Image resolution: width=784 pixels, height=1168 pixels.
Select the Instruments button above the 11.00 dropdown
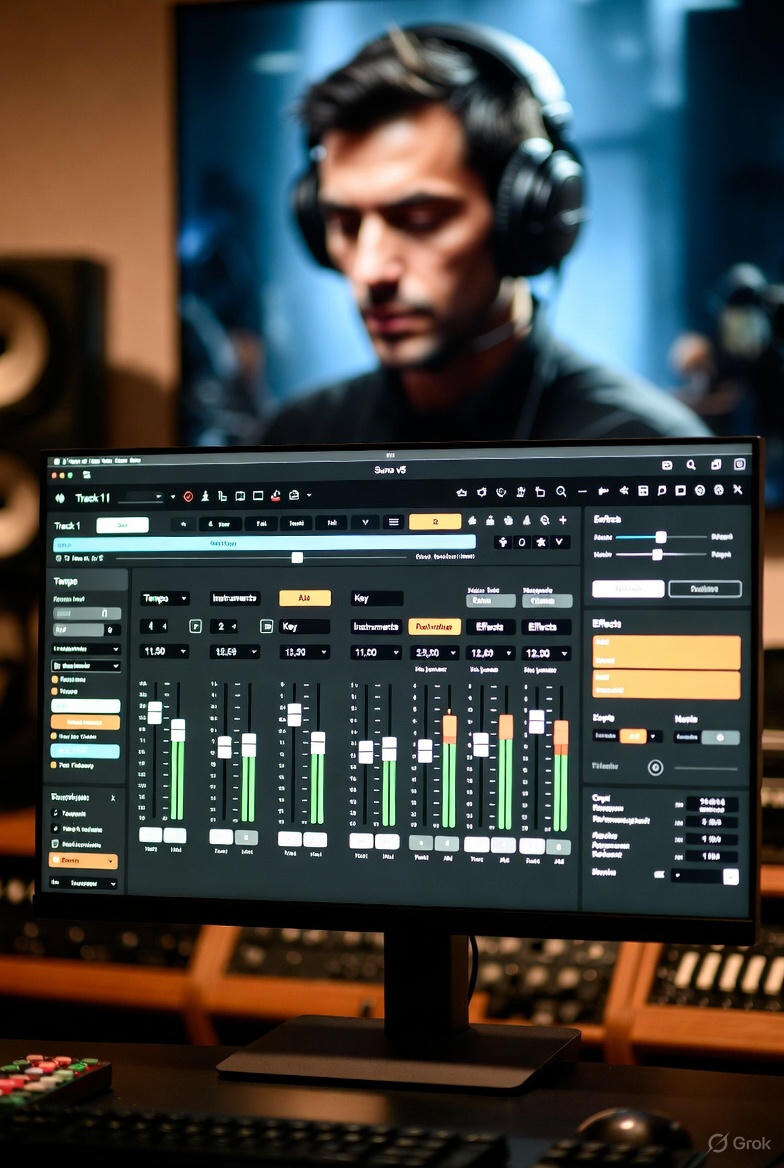(376, 627)
